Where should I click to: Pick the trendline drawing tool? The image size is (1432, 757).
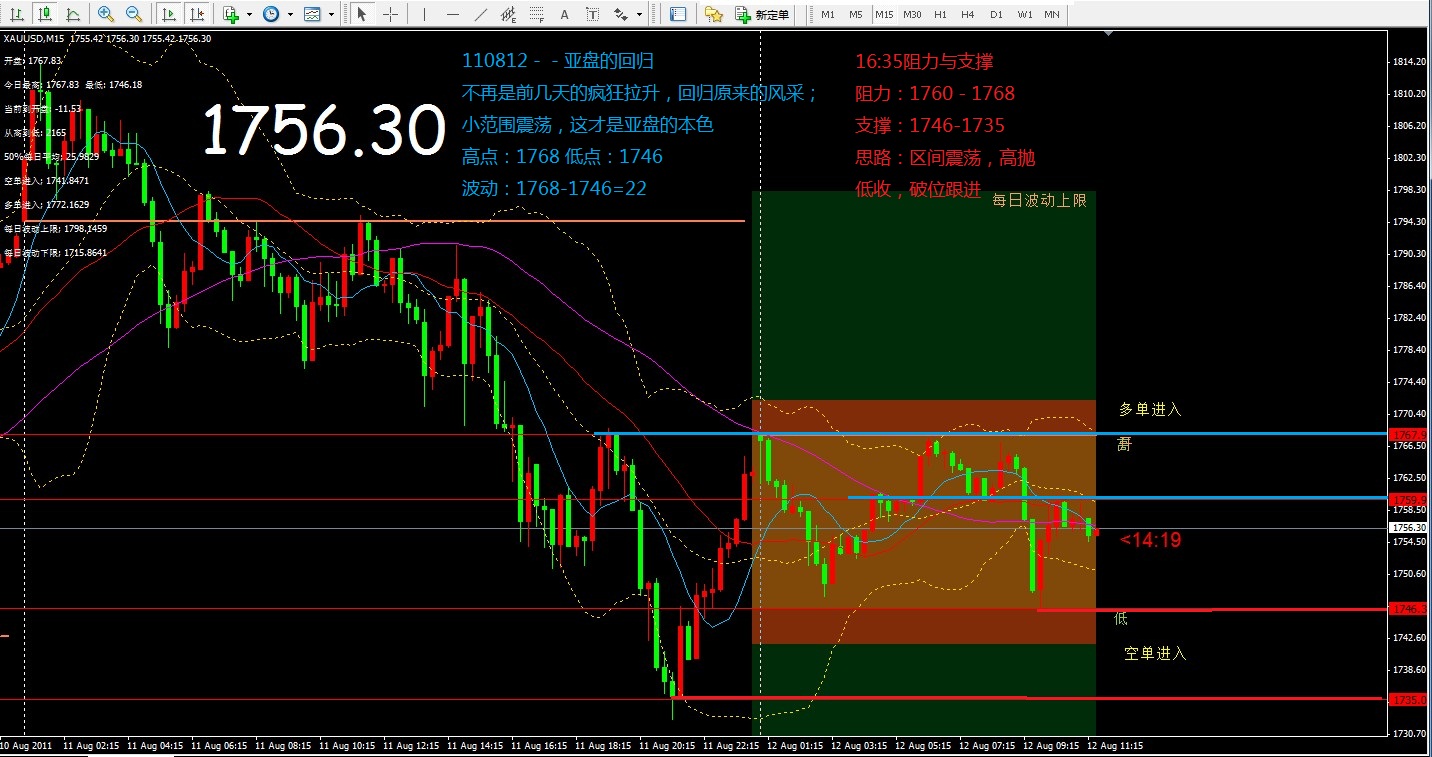tap(481, 14)
